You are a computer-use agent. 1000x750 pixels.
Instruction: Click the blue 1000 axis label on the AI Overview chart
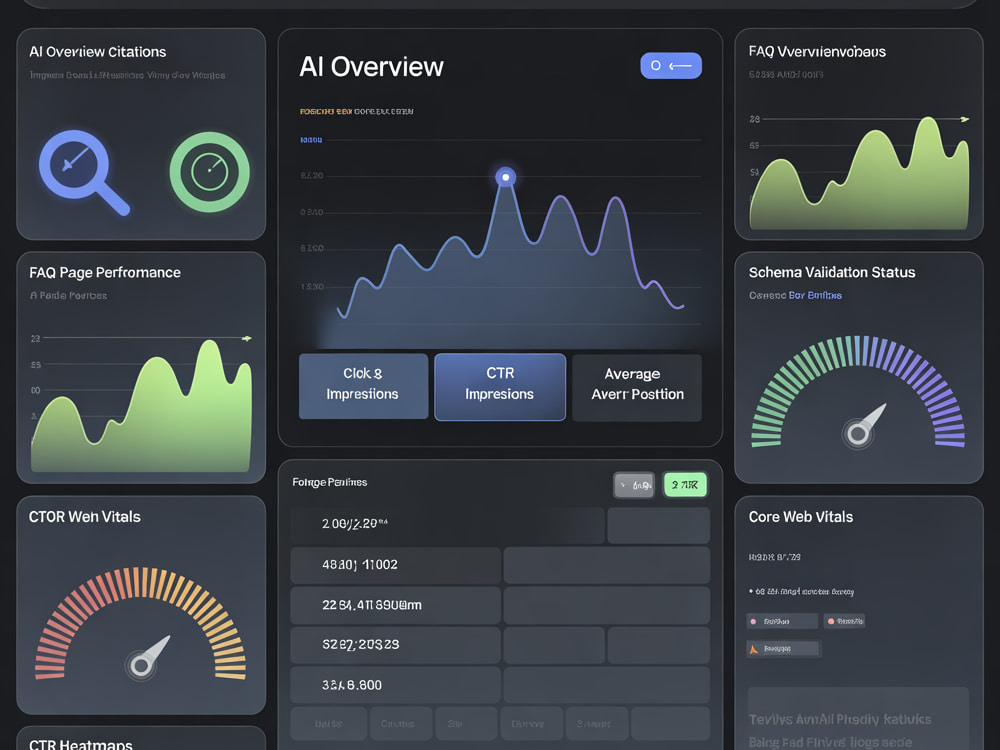point(311,140)
